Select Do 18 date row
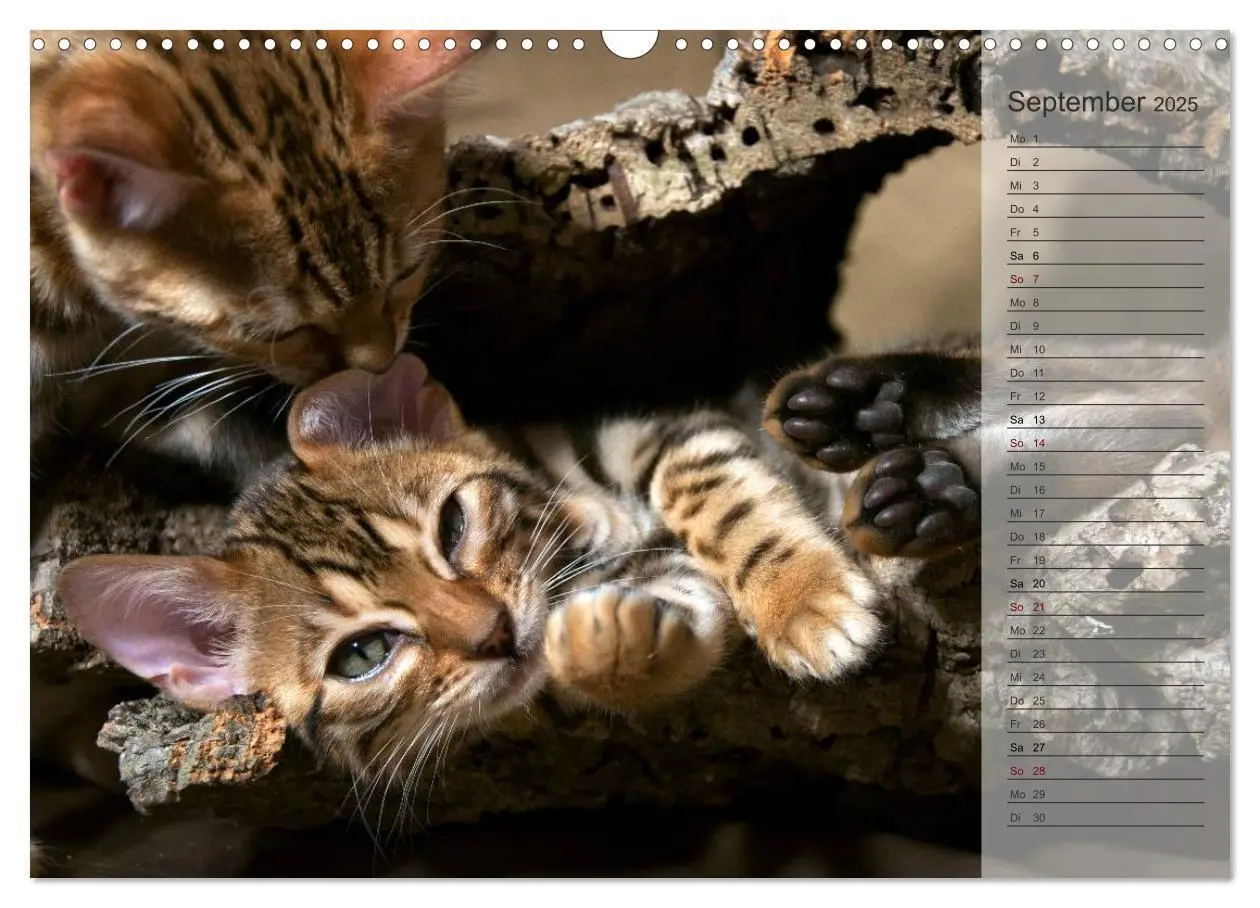This screenshot has width=1260, height=908. tap(1105, 536)
